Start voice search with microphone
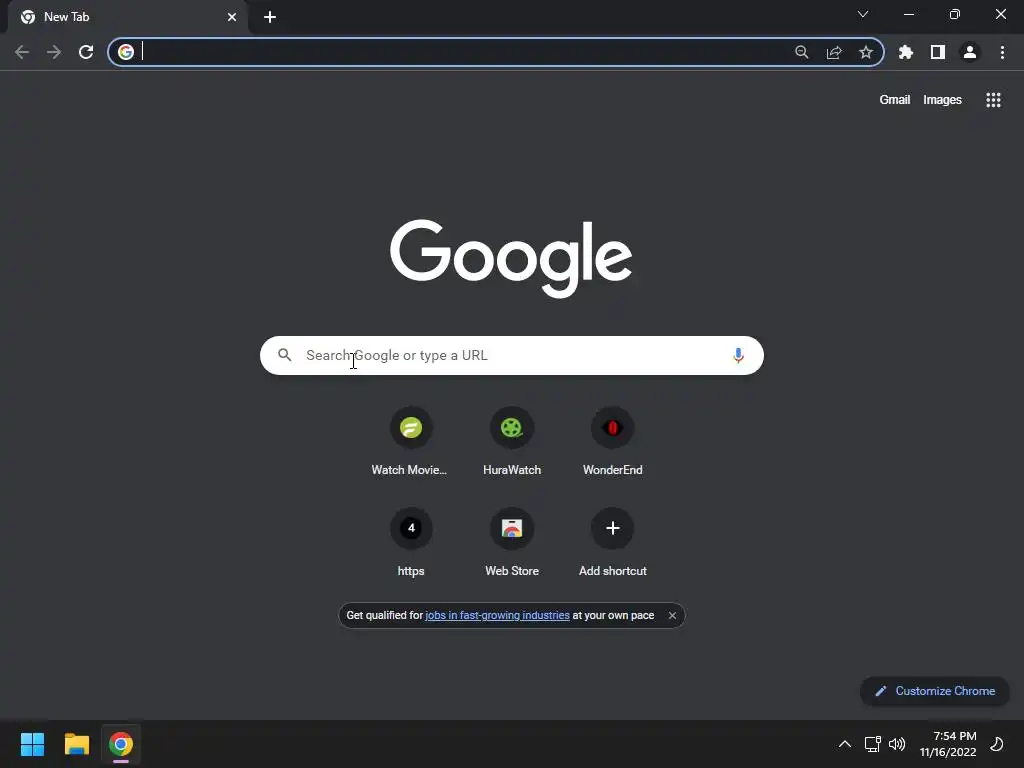Image resolution: width=1024 pixels, height=768 pixels. pyautogui.click(x=738, y=355)
